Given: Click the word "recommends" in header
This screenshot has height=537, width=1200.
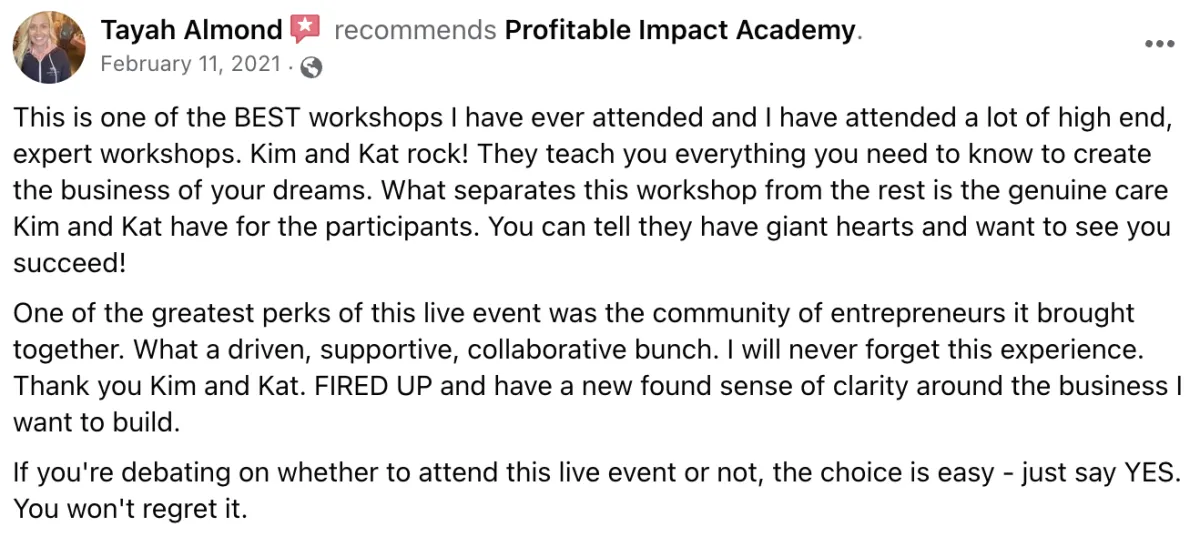Looking at the screenshot, I should (414, 30).
